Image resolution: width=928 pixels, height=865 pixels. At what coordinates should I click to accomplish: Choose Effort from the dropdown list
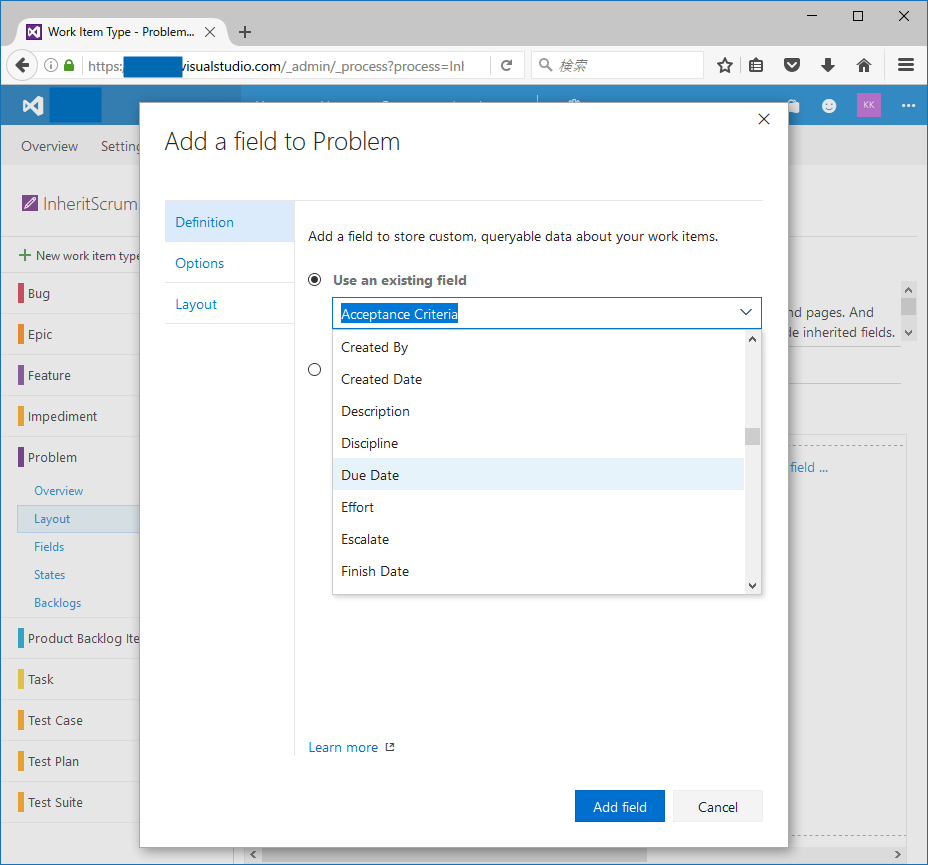click(538, 507)
